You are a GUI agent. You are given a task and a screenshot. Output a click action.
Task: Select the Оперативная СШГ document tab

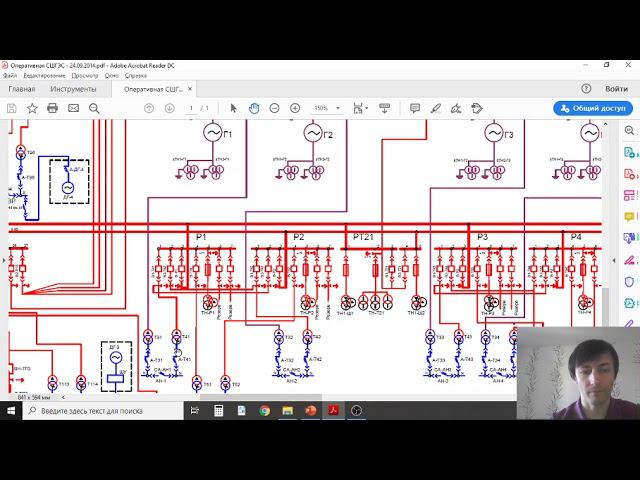click(153, 89)
